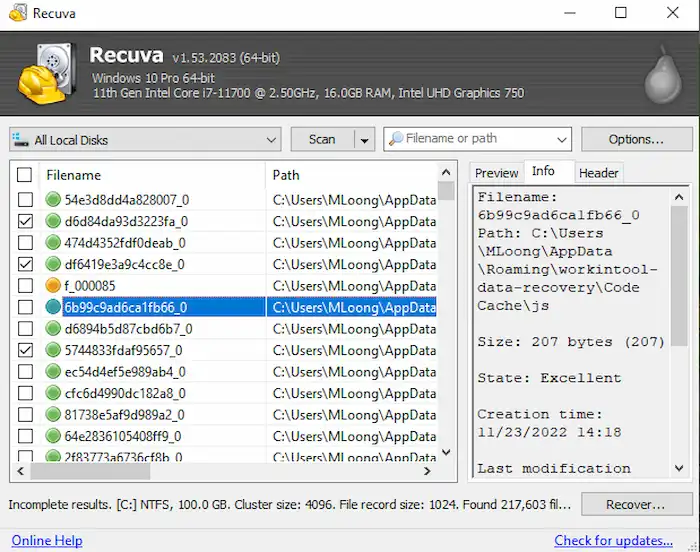Check the box for cfc6d4990dc182a8_0
The image size is (700, 552).
[x=25, y=393]
